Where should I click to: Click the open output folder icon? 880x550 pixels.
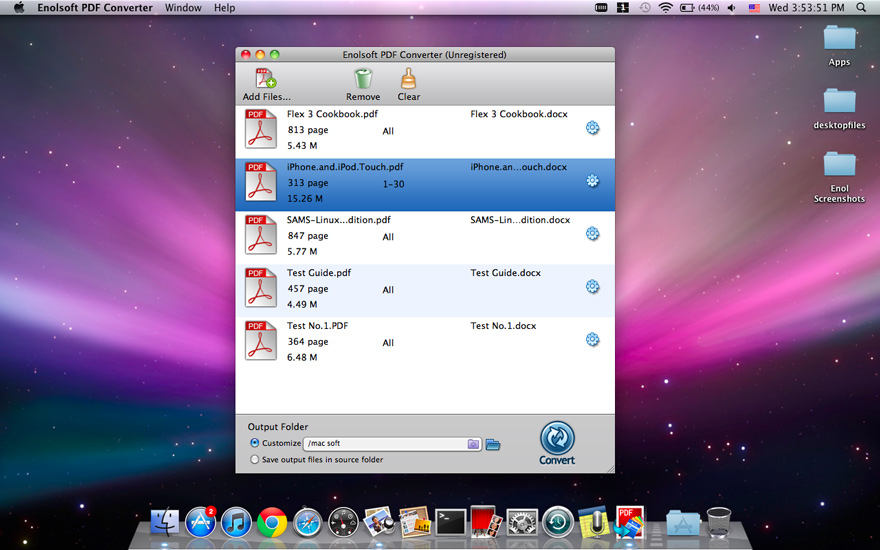(x=493, y=444)
